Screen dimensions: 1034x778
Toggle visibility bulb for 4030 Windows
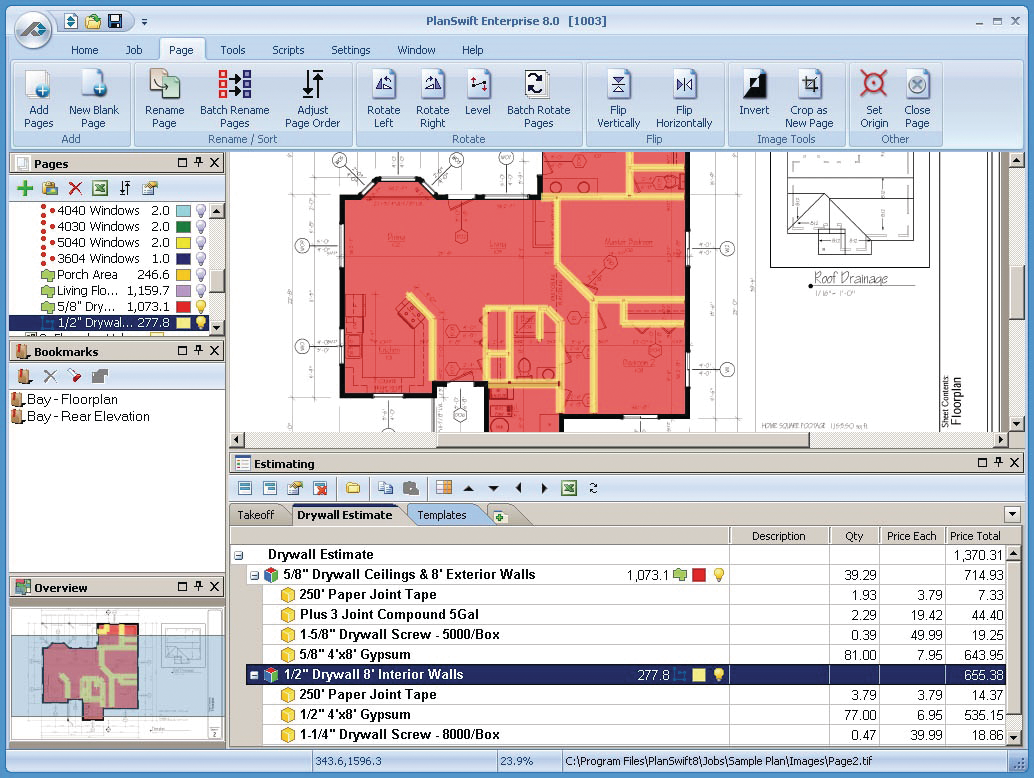tap(201, 227)
